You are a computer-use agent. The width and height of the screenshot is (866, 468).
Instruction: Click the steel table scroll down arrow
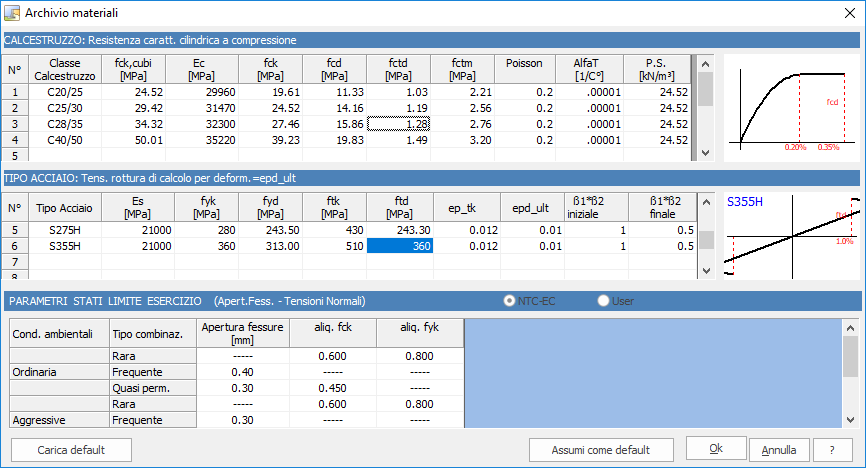706,271
